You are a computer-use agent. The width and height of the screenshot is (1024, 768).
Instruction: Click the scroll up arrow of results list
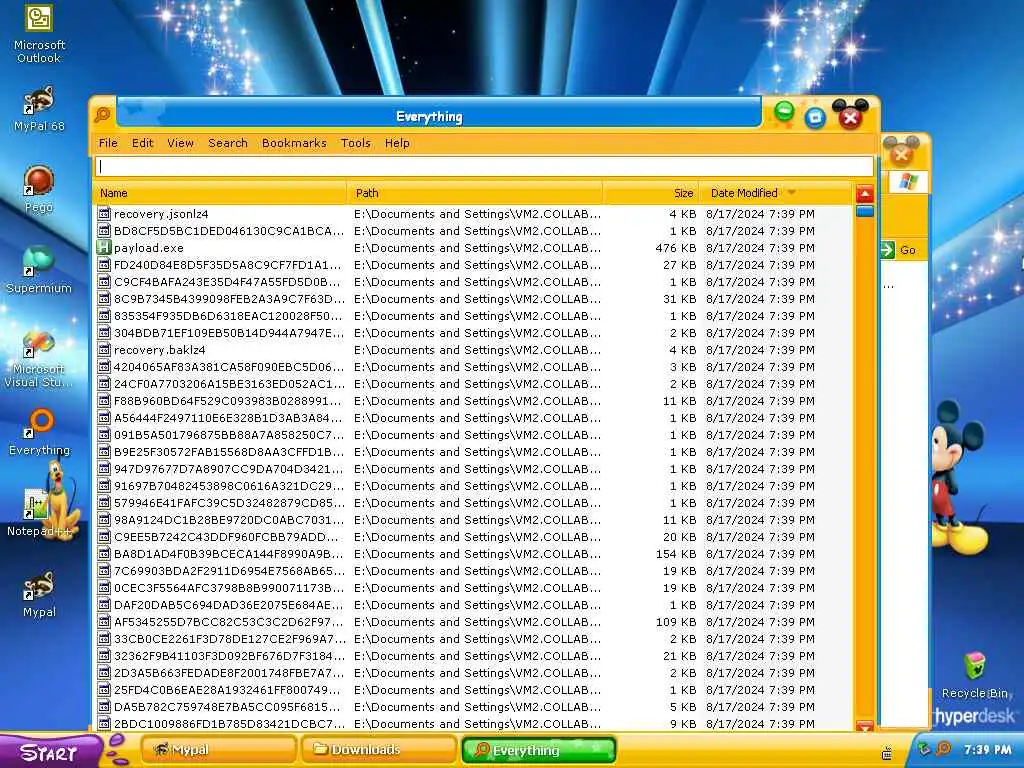tap(865, 194)
